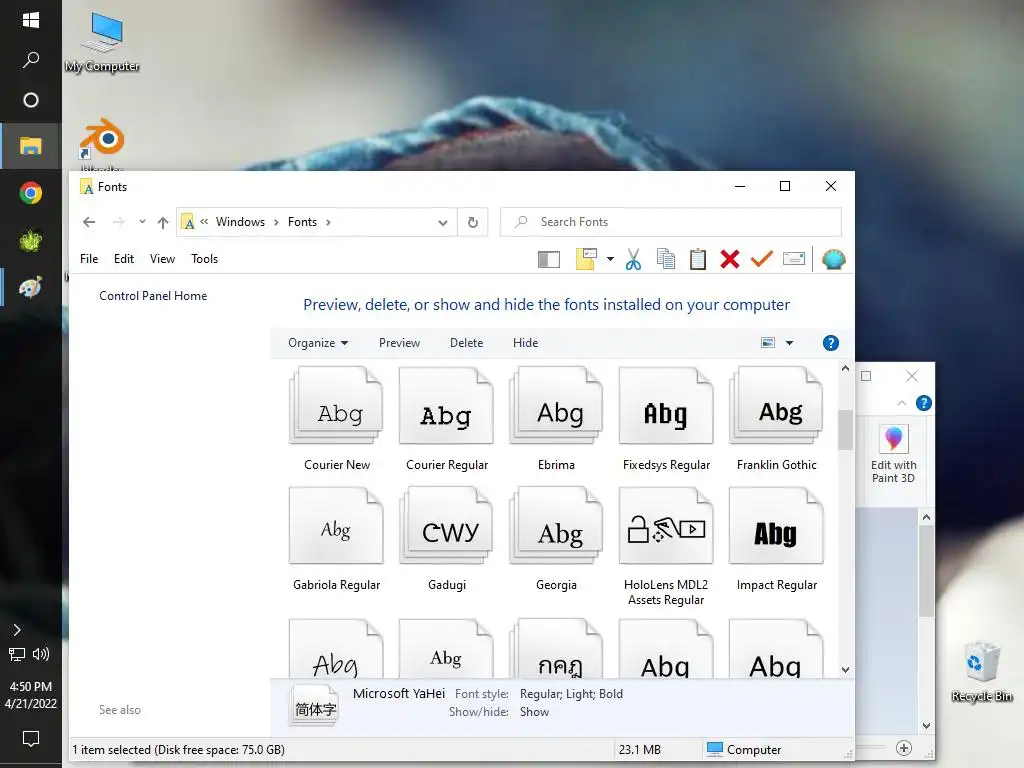This screenshot has height=768, width=1024.
Task: Click scroll down arrow in back window
Action: 926,726
